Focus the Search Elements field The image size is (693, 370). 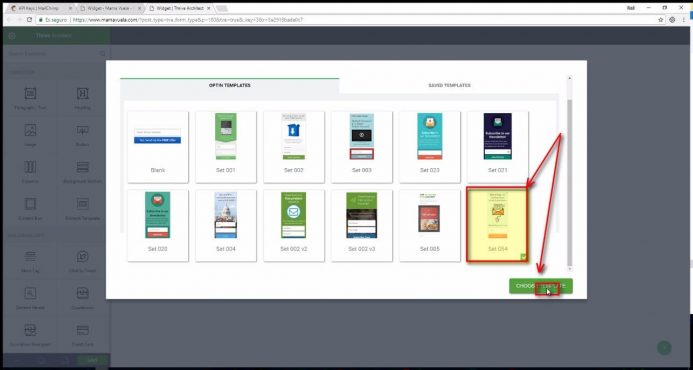[57, 54]
